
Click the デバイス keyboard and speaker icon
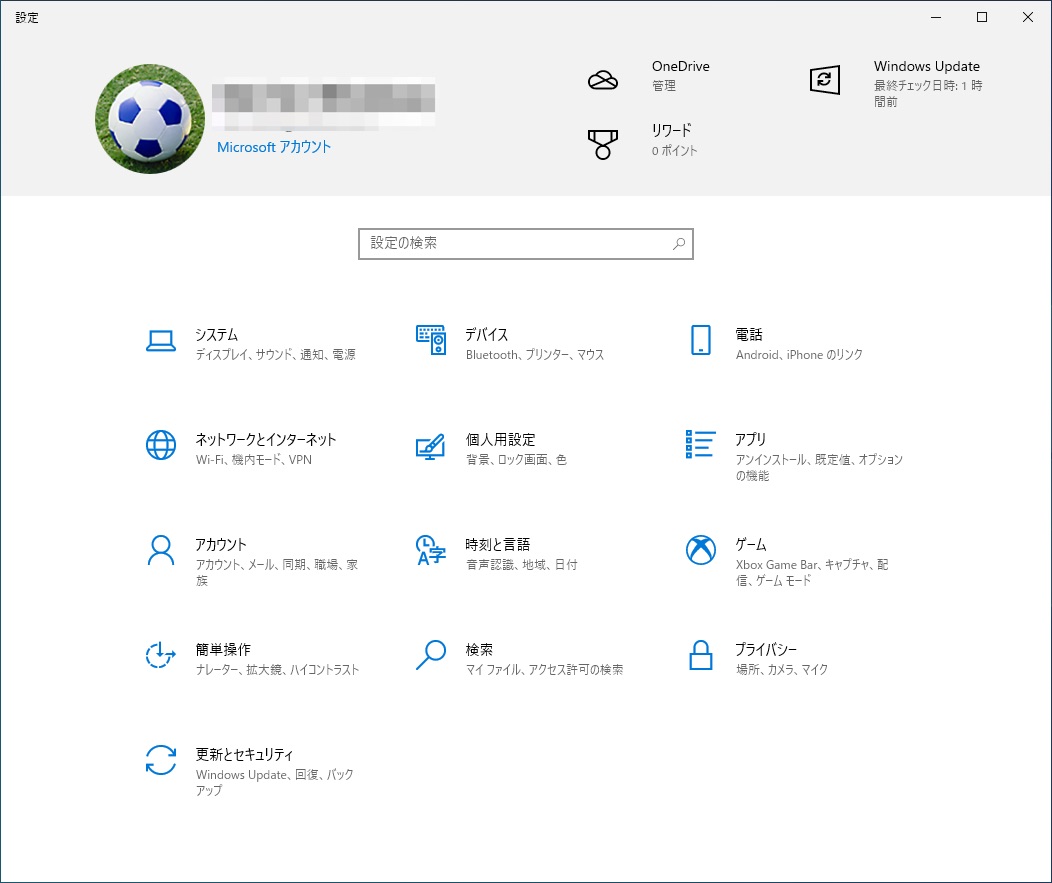(431, 340)
